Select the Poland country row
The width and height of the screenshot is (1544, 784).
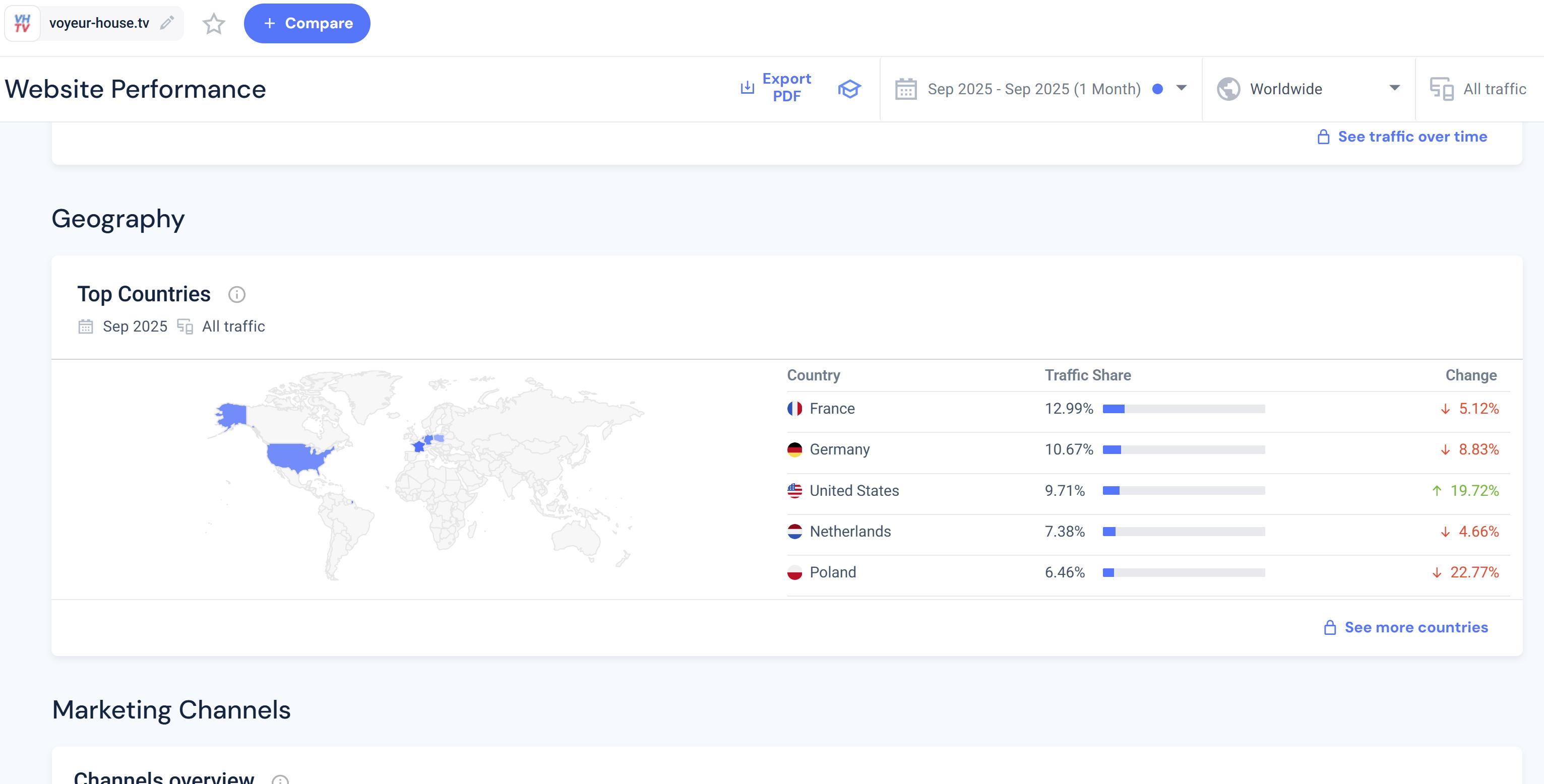(833, 572)
